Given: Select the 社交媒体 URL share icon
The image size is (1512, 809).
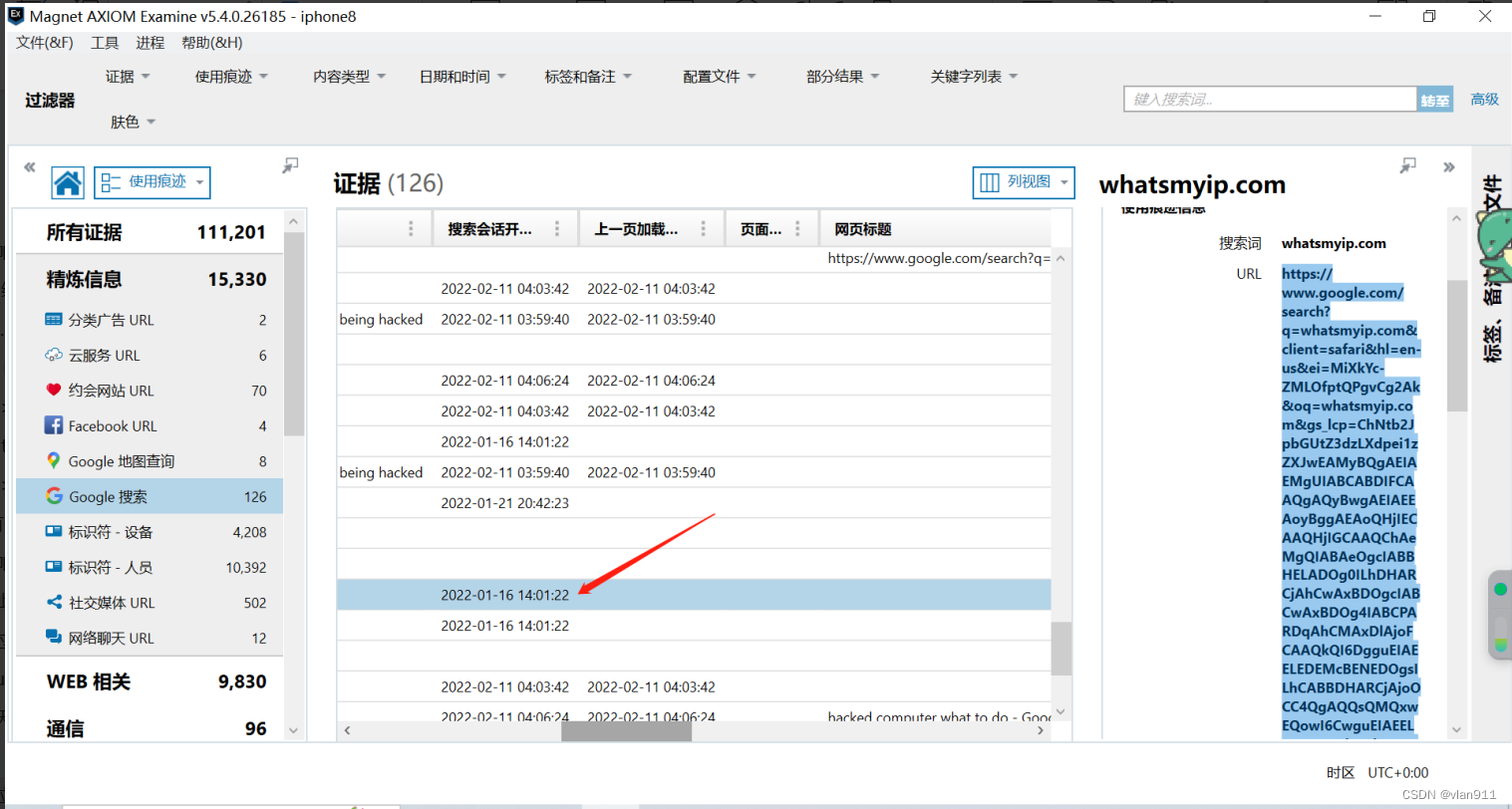Looking at the screenshot, I should [54, 602].
